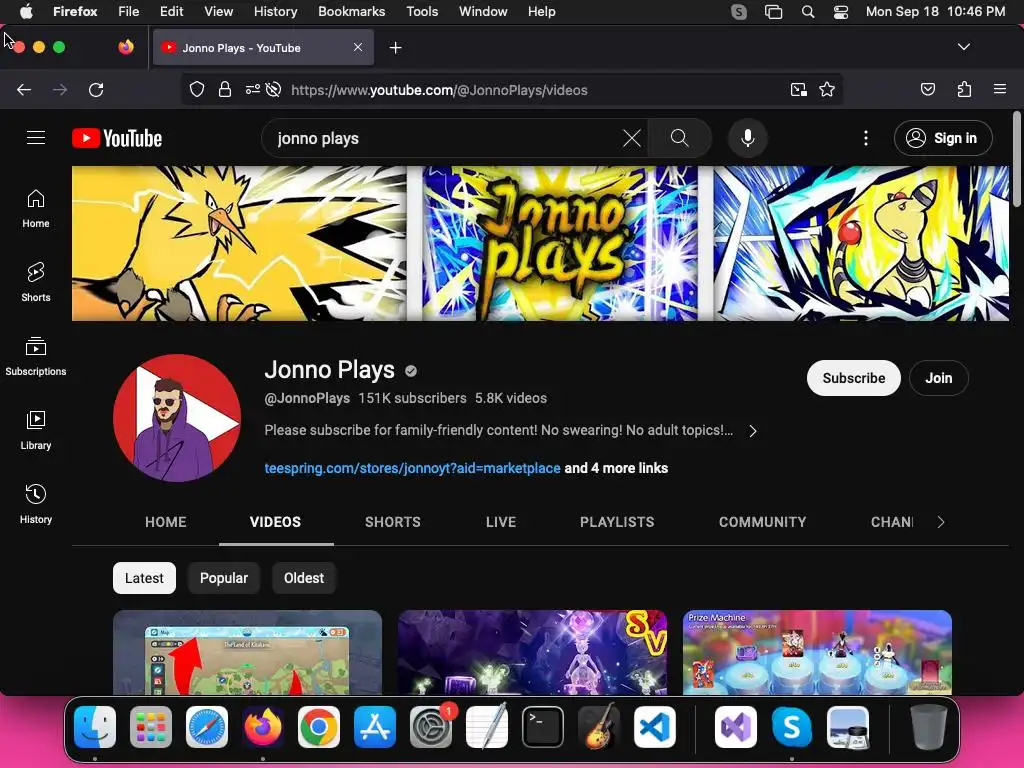Open Subscriptions in the sidebar
The width and height of the screenshot is (1024, 768).
click(x=36, y=356)
